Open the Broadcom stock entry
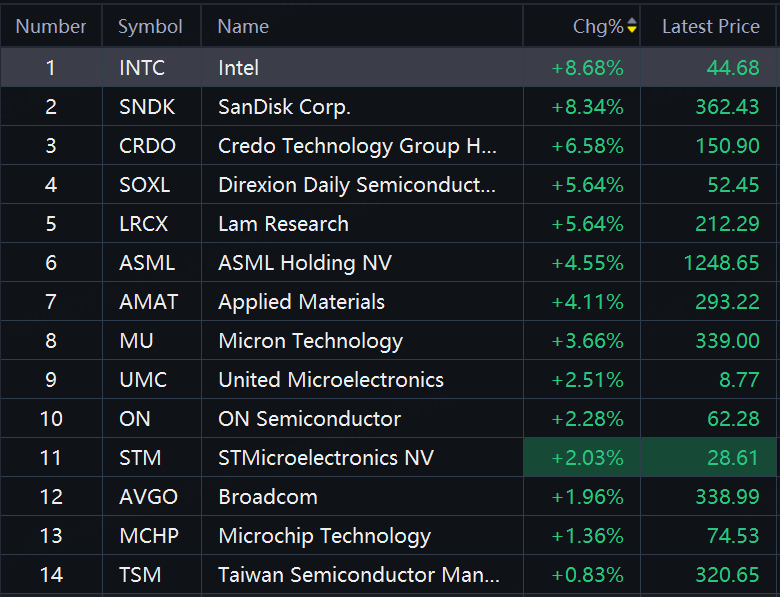The width and height of the screenshot is (780, 597). point(267,497)
